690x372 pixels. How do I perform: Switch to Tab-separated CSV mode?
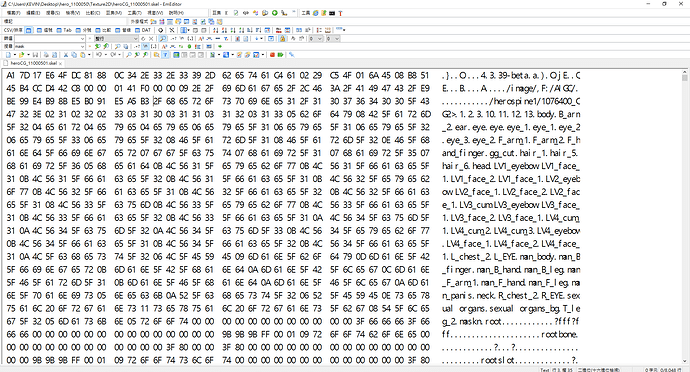(x=64, y=30)
